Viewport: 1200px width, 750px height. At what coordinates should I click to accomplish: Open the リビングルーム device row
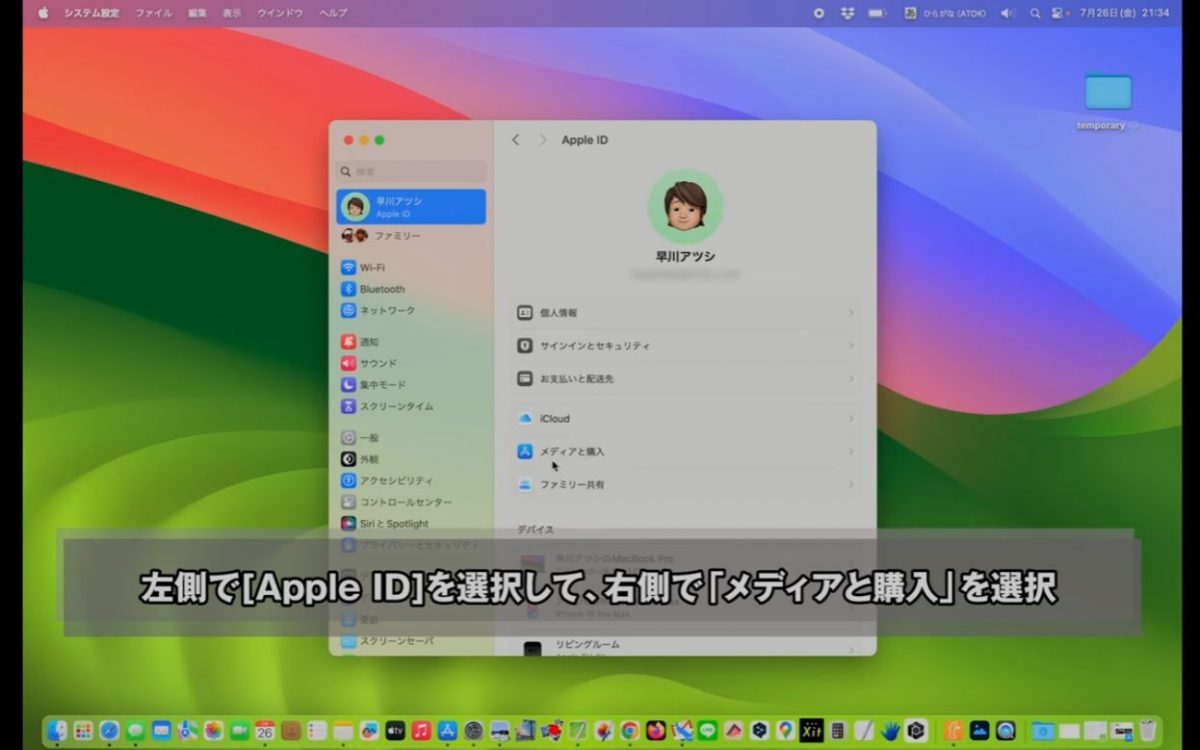tap(685, 648)
